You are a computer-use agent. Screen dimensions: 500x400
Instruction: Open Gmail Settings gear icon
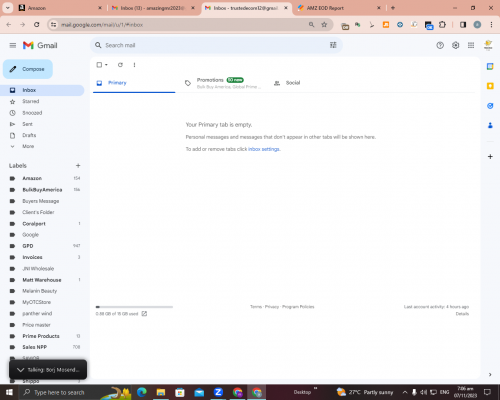tap(455, 45)
